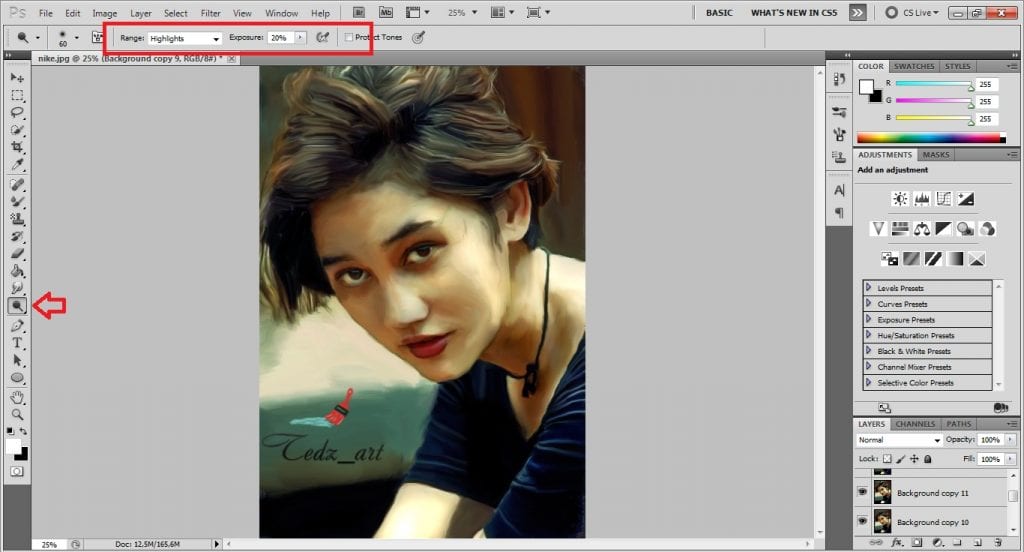Viewport: 1024px width, 552px height.
Task: Click the BASIC workspace button
Action: pos(718,13)
